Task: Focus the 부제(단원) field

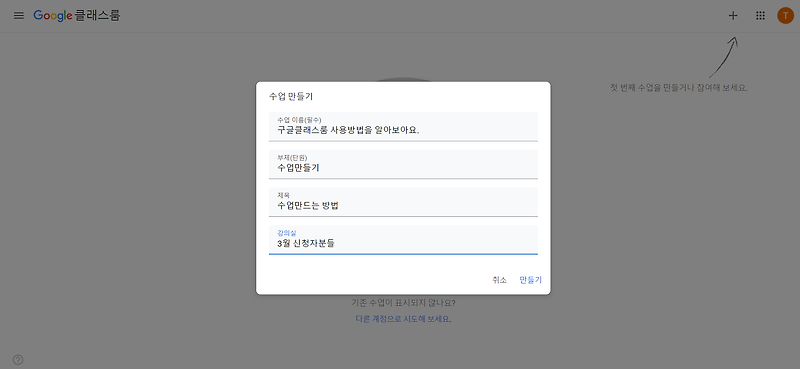Action: coord(403,164)
